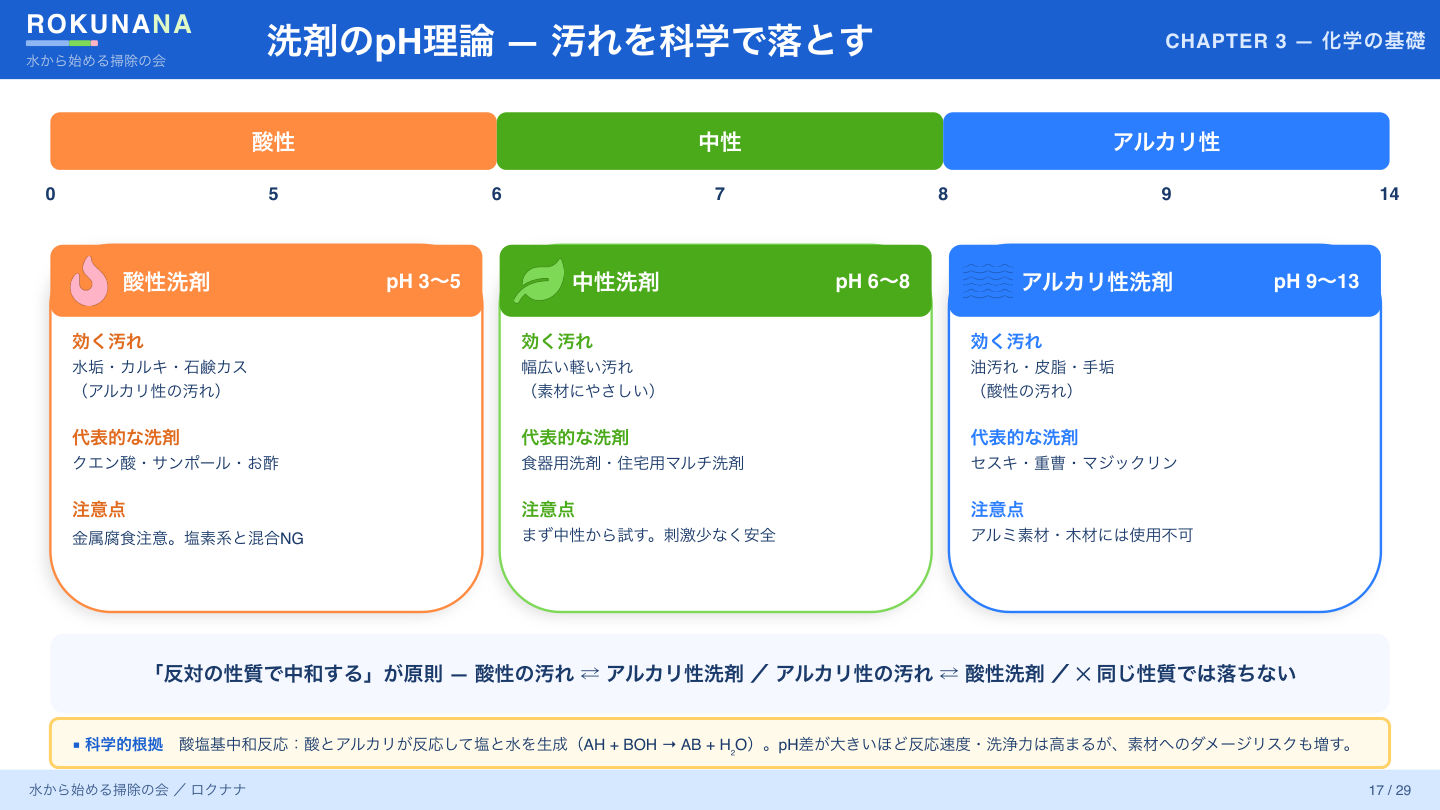Click the 注意点 heading in neutral card
Screen dimensions: 1440x810
pyautogui.click(x=548, y=509)
